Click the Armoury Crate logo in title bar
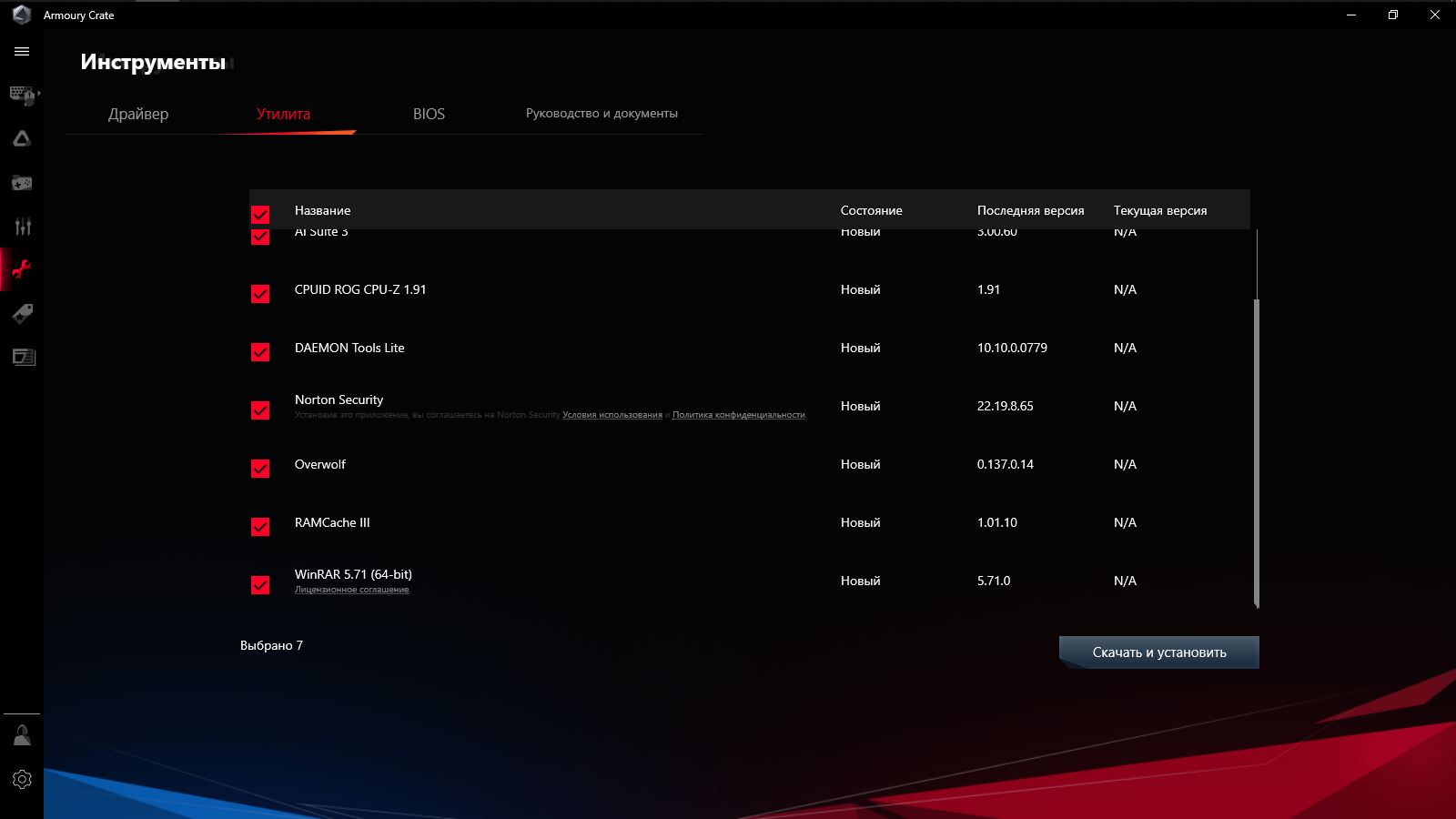1456x819 pixels. click(22, 15)
